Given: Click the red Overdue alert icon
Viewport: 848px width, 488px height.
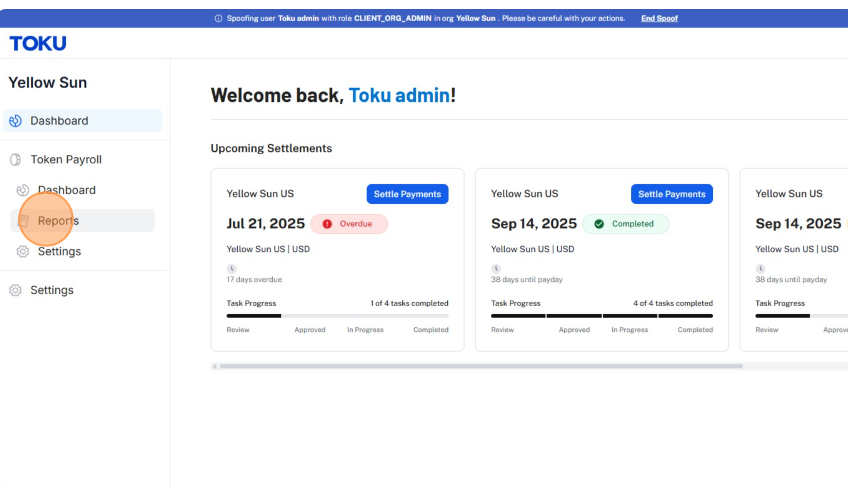Looking at the screenshot, I should pyautogui.click(x=327, y=224).
